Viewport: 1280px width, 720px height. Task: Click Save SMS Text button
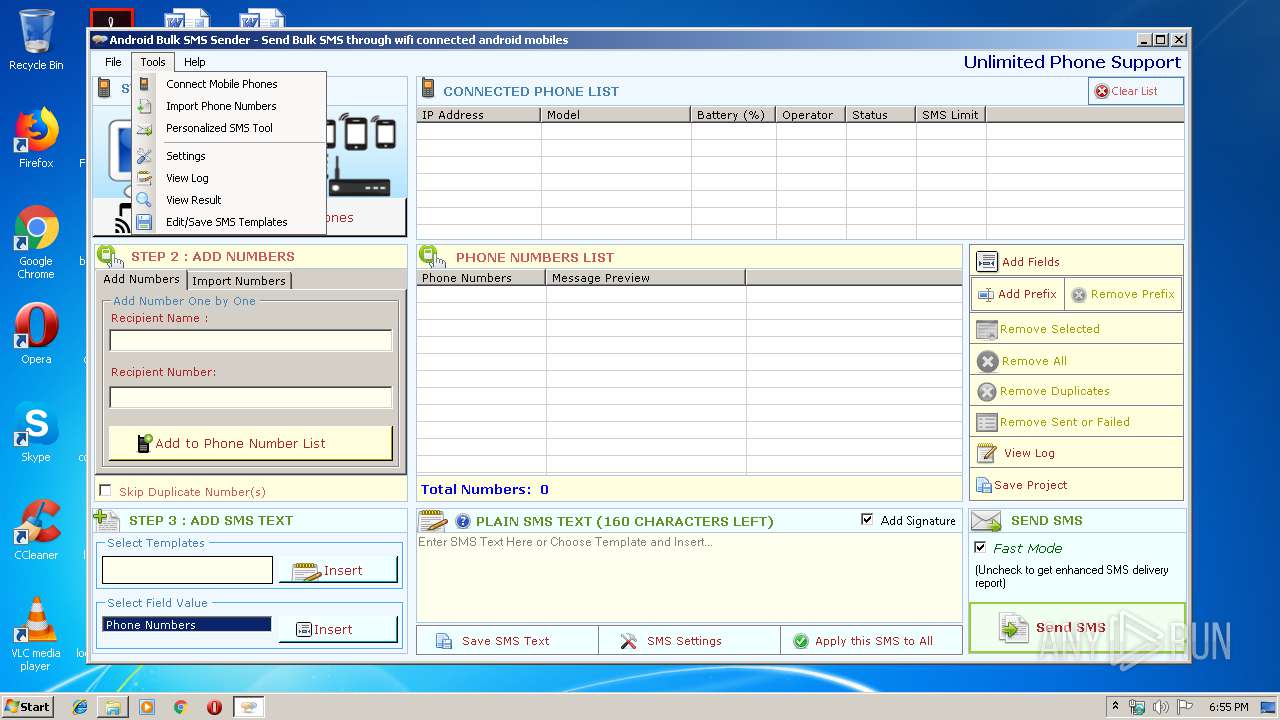[x=507, y=641]
